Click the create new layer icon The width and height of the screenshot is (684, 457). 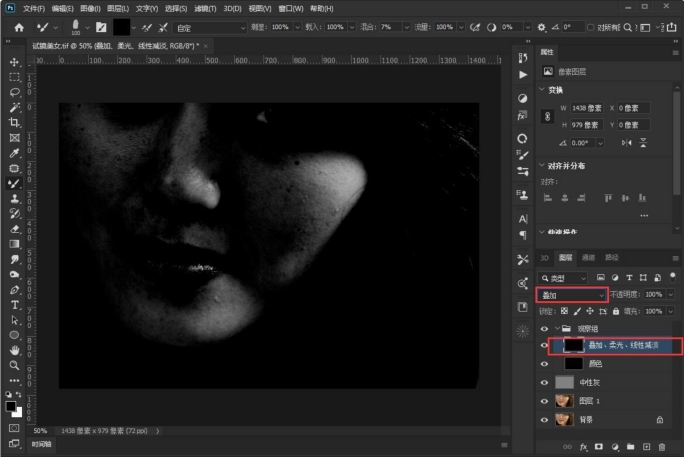646,447
